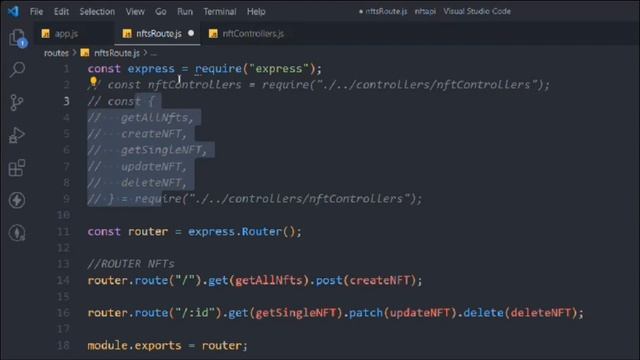Click getSingleNFT argument on line 16

tap(296, 313)
